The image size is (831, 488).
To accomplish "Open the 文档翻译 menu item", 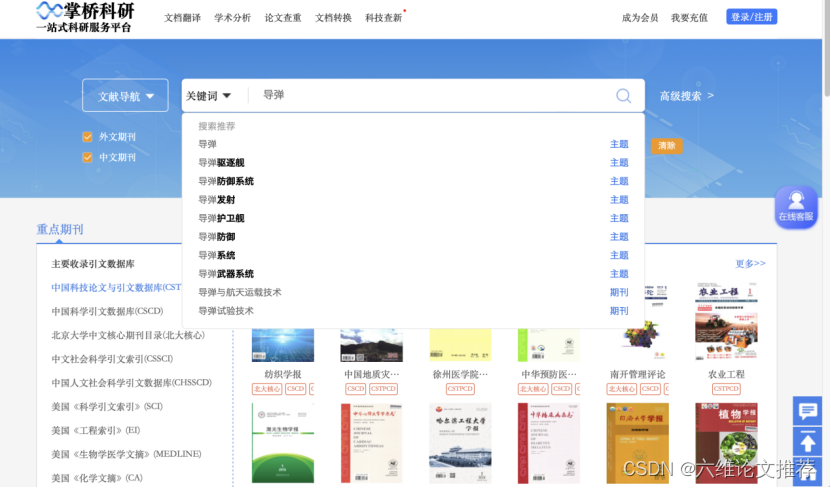I will 182,18.
